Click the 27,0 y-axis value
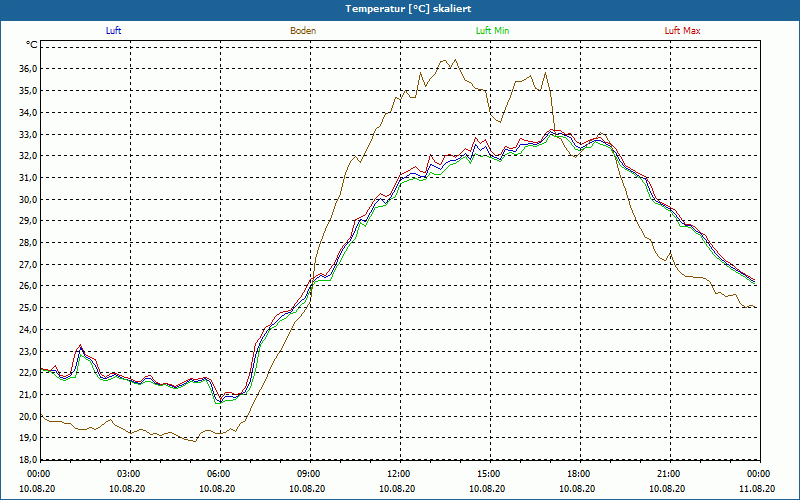The image size is (800, 500). pyautogui.click(x=28, y=265)
